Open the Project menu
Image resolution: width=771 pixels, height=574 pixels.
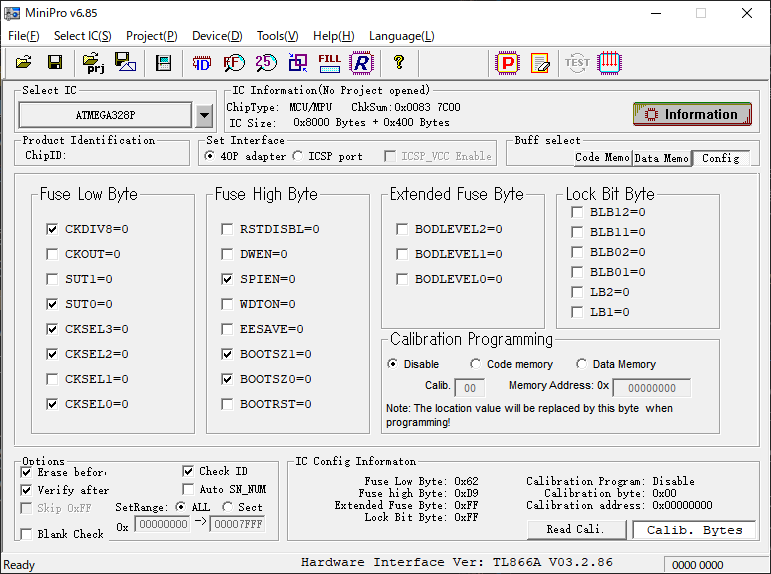coord(151,36)
